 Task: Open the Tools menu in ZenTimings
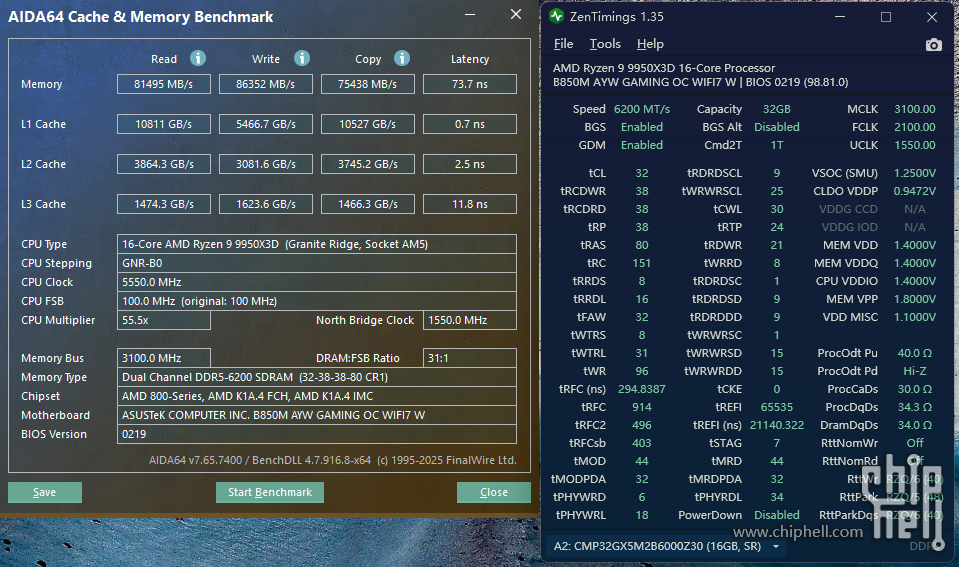click(605, 44)
